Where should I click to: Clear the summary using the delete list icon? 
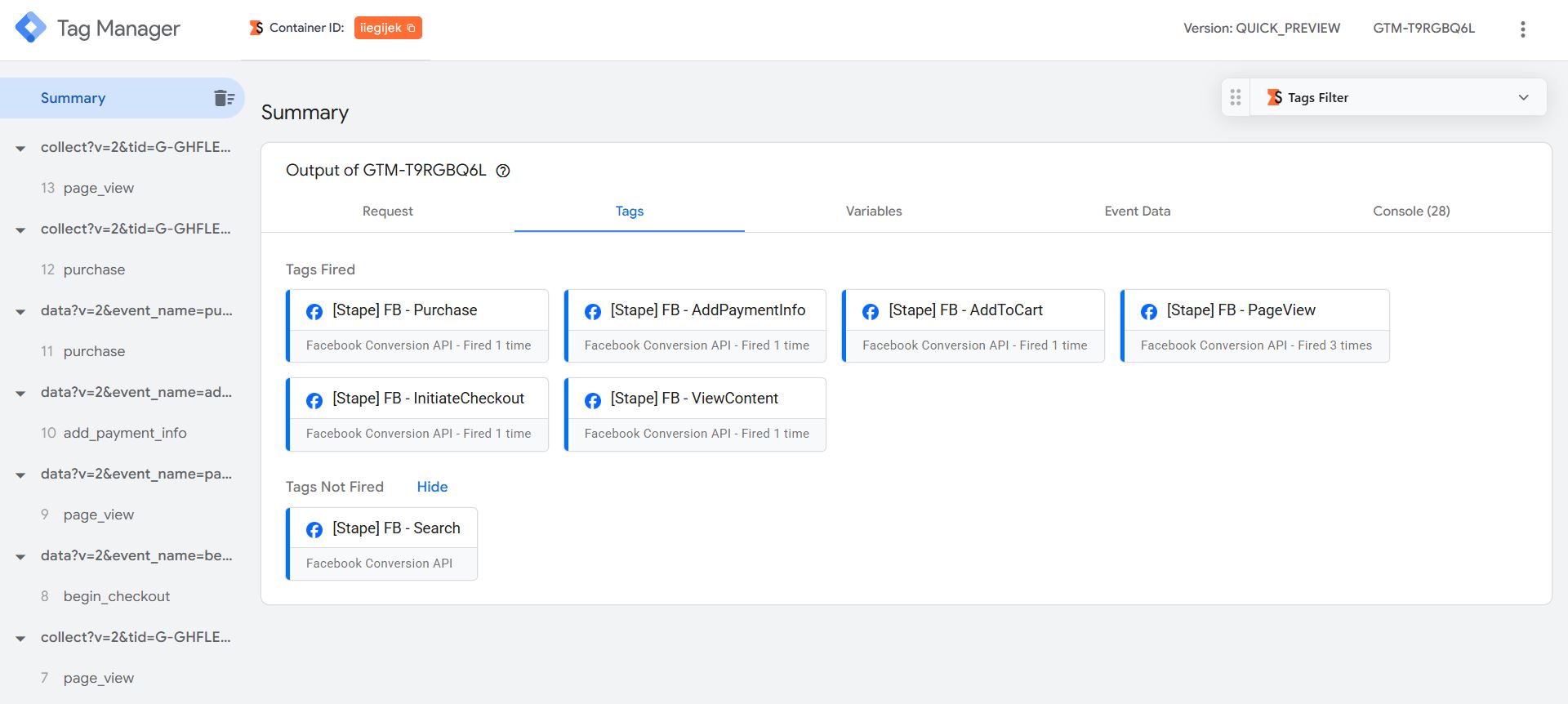coord(224,98)
